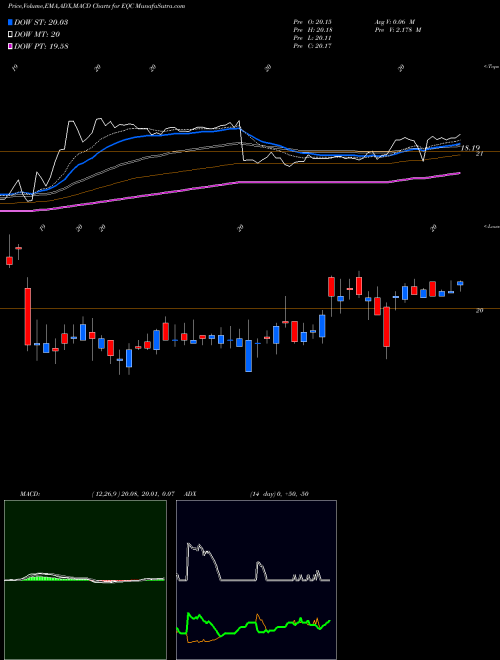Click the ADX '(14 day)' parameter values
The height and width of the screenshot is (660, 500).
pos(279,494)
